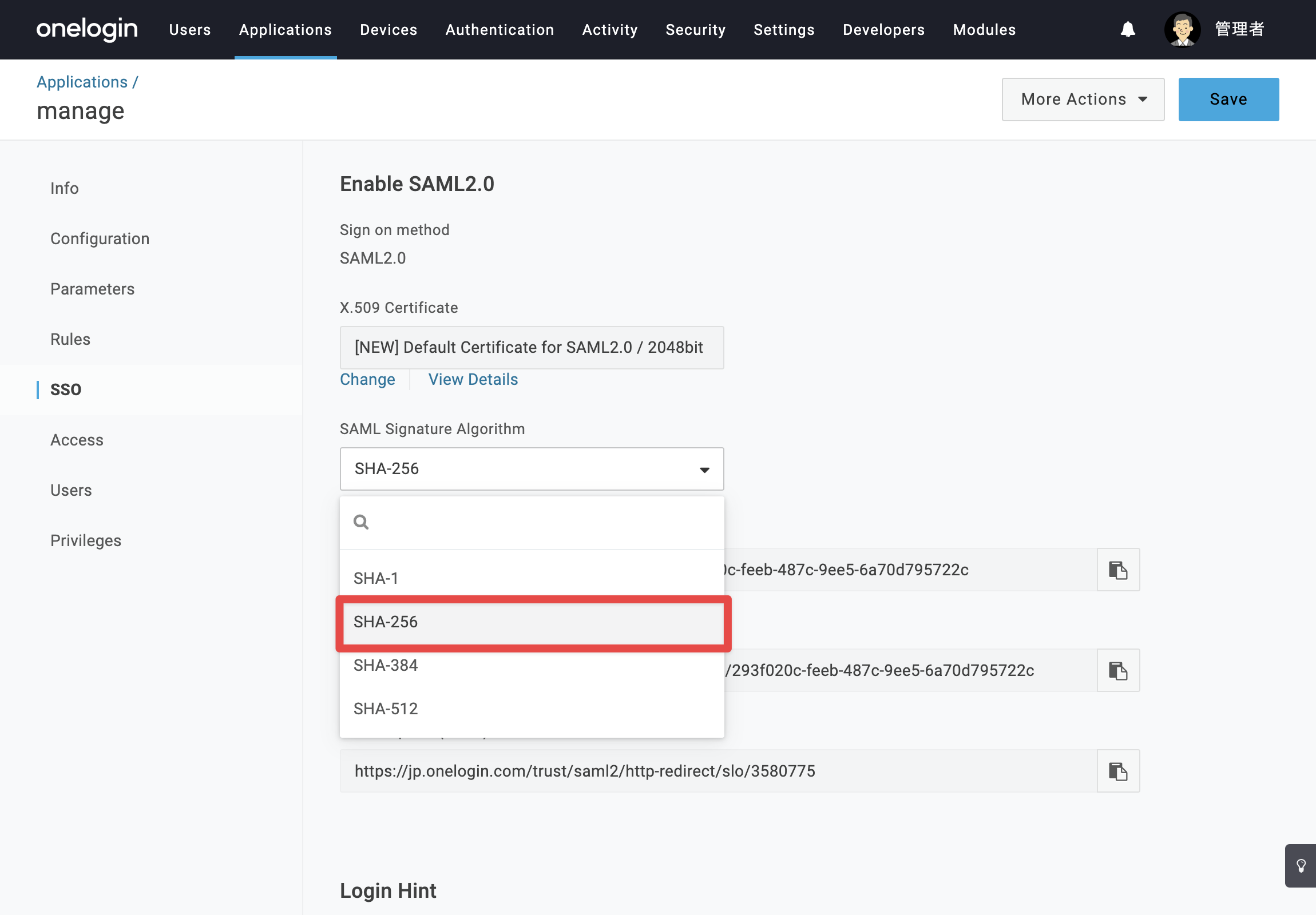Choose SHA-1 from the algorithm list
Screen dimensions: 1316x915
click(x=532, y=578)
